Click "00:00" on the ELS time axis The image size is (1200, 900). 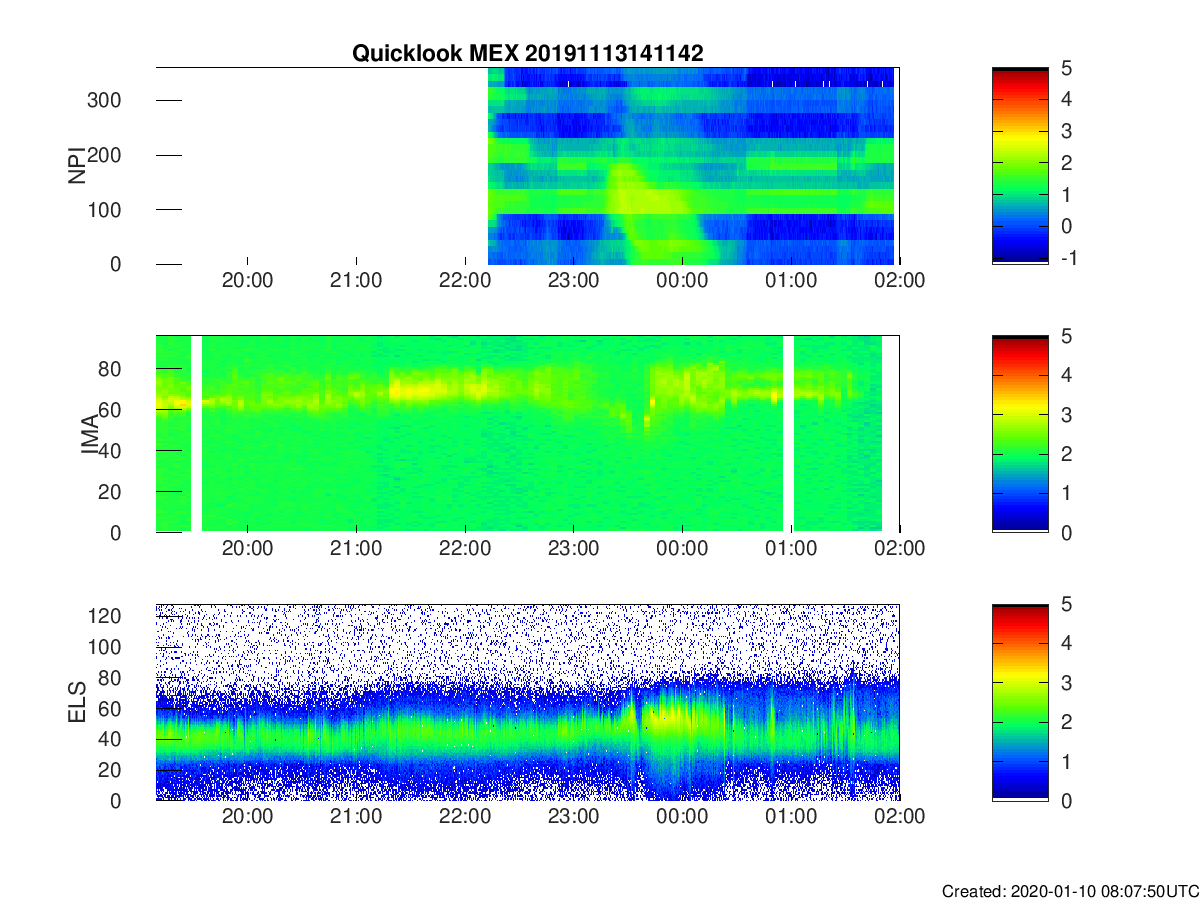click(683, 817)
